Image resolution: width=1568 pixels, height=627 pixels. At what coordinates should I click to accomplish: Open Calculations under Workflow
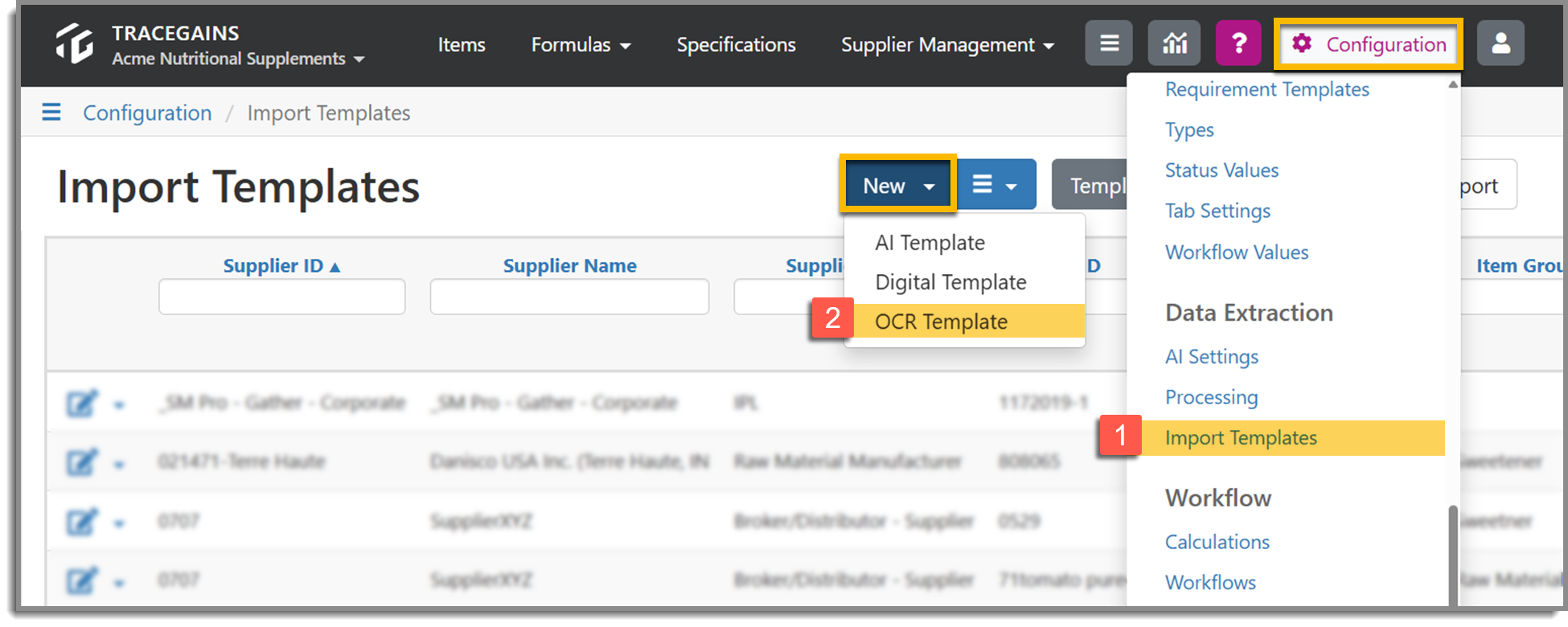1217,542
